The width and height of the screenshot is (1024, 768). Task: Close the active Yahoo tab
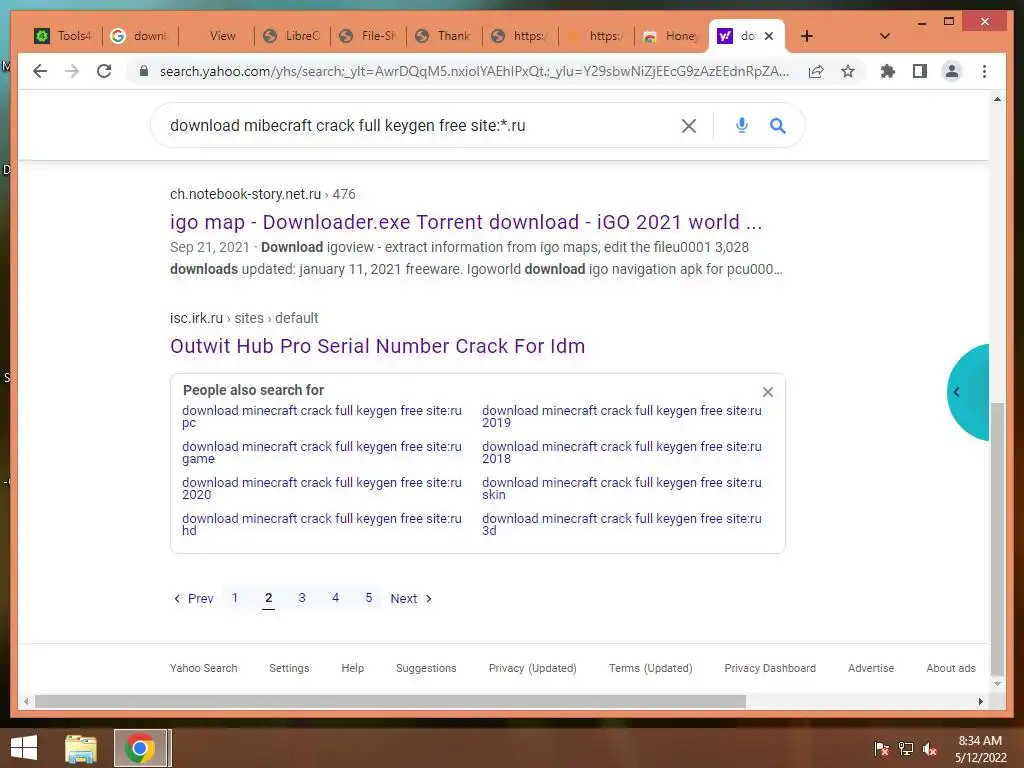tap(769, 36)
